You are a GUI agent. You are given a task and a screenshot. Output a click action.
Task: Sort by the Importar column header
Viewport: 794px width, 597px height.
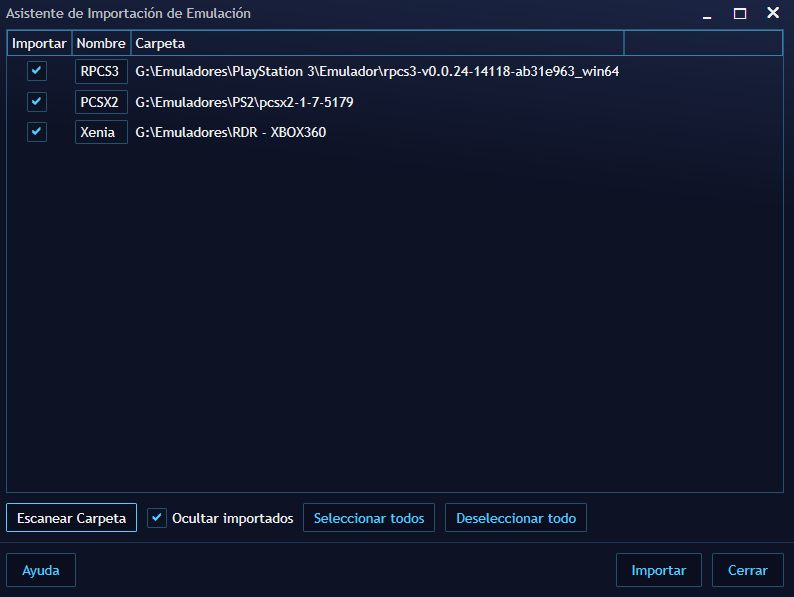click(x=39, y=44)
